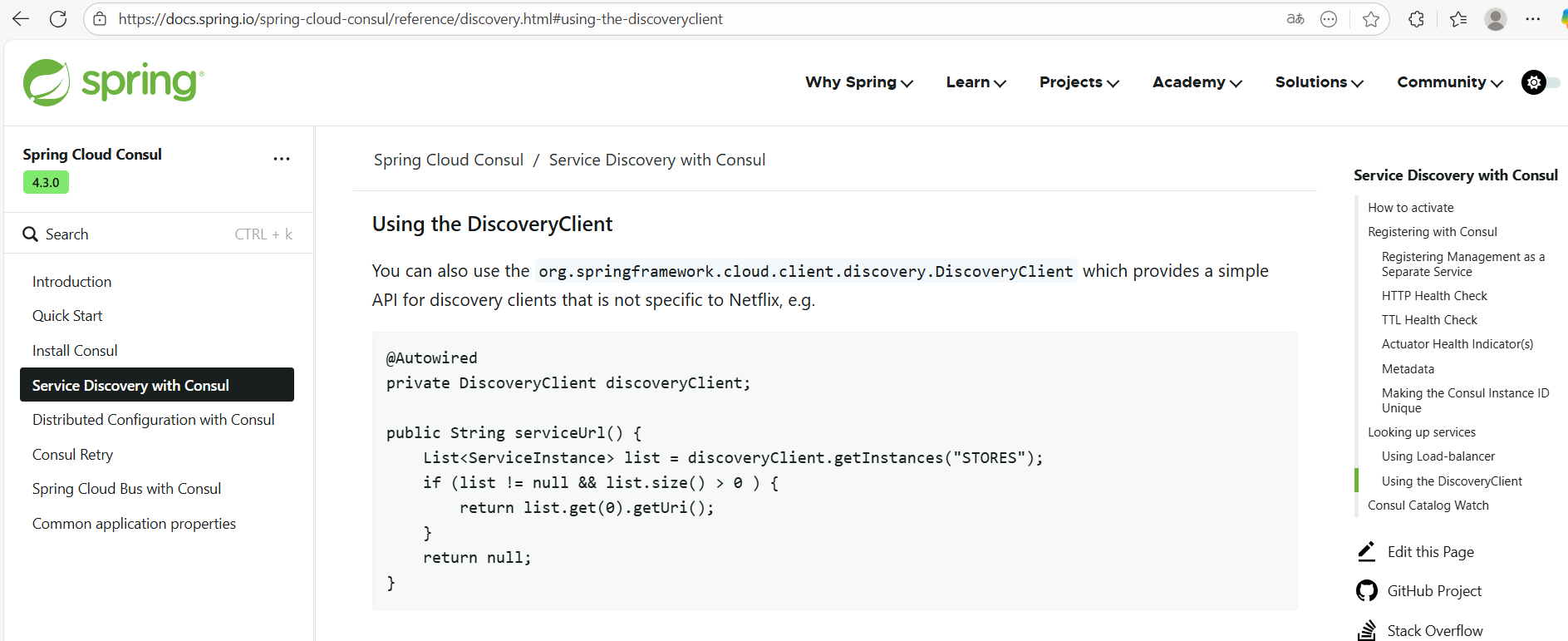The height and width of the screenshot is (641, 1568).
Task: Go to Install Consul page
Action: 75,351
